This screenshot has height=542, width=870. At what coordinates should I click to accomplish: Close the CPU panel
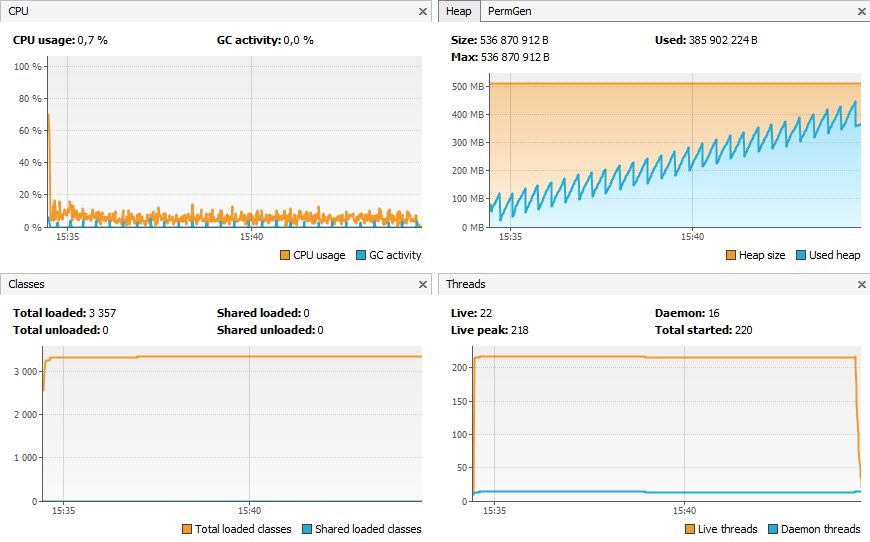pyautogui.click(x=423, y=11)
